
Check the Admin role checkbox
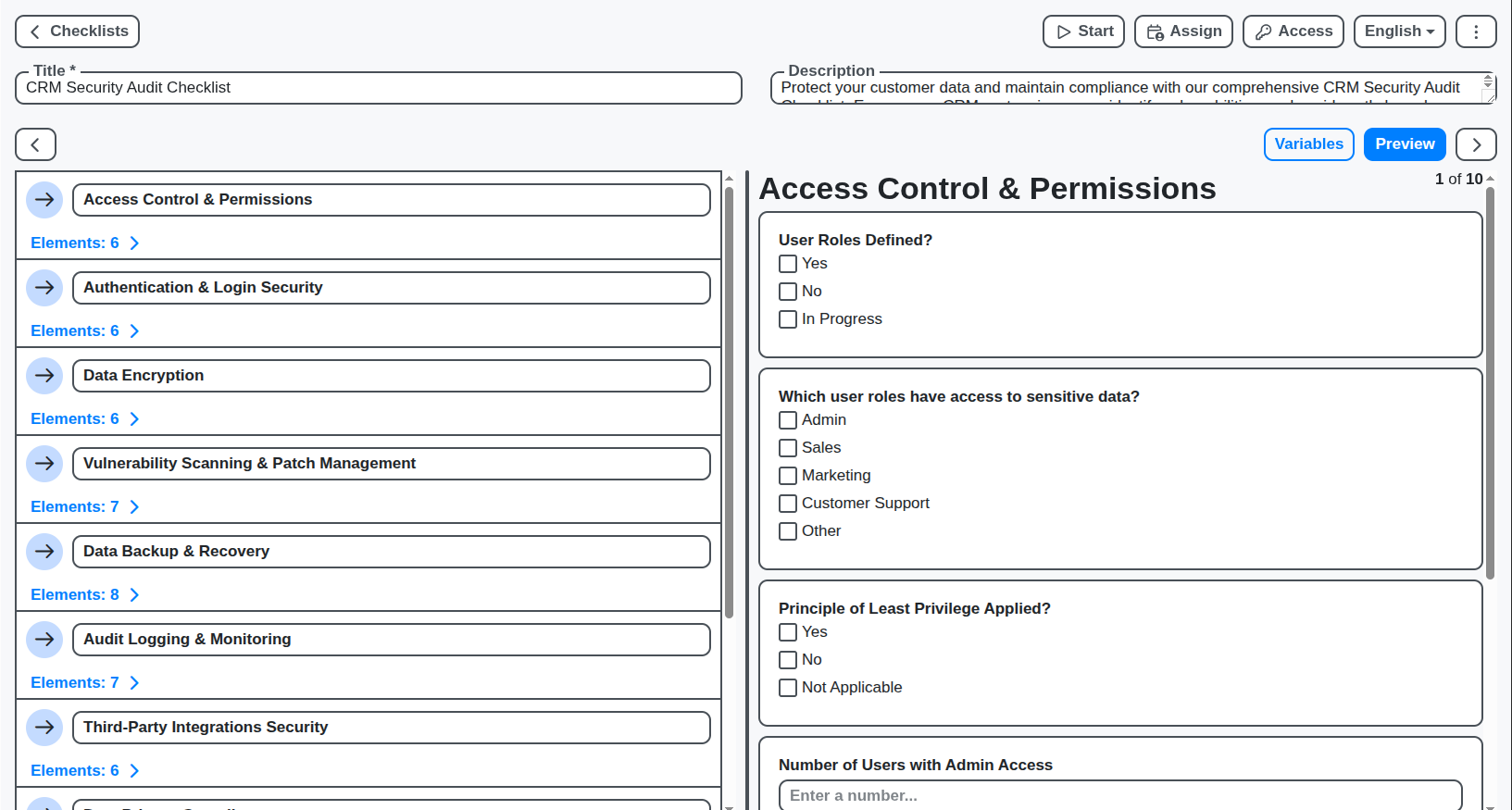[788, 420]
